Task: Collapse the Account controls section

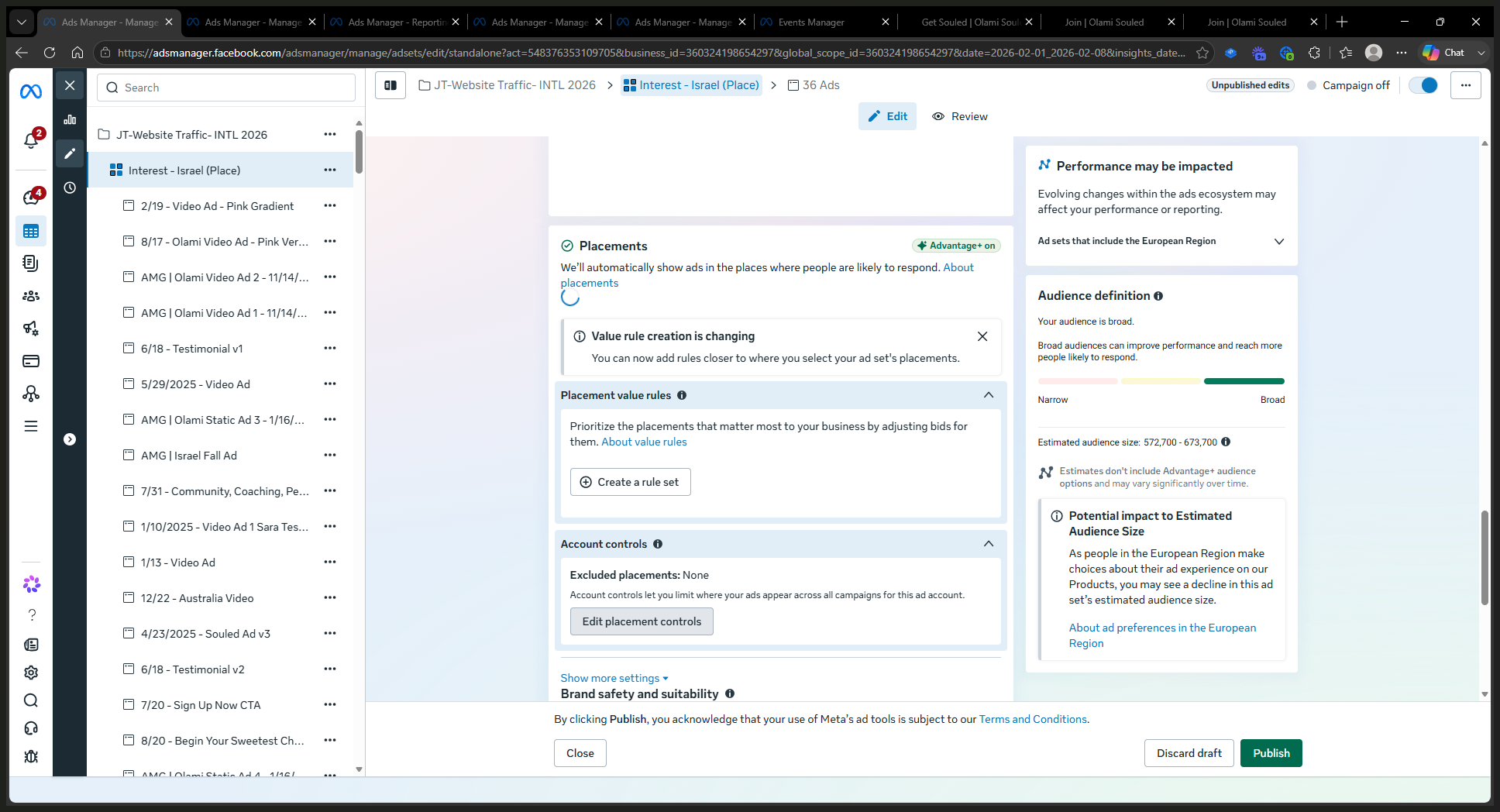Action: click(989, 544)
